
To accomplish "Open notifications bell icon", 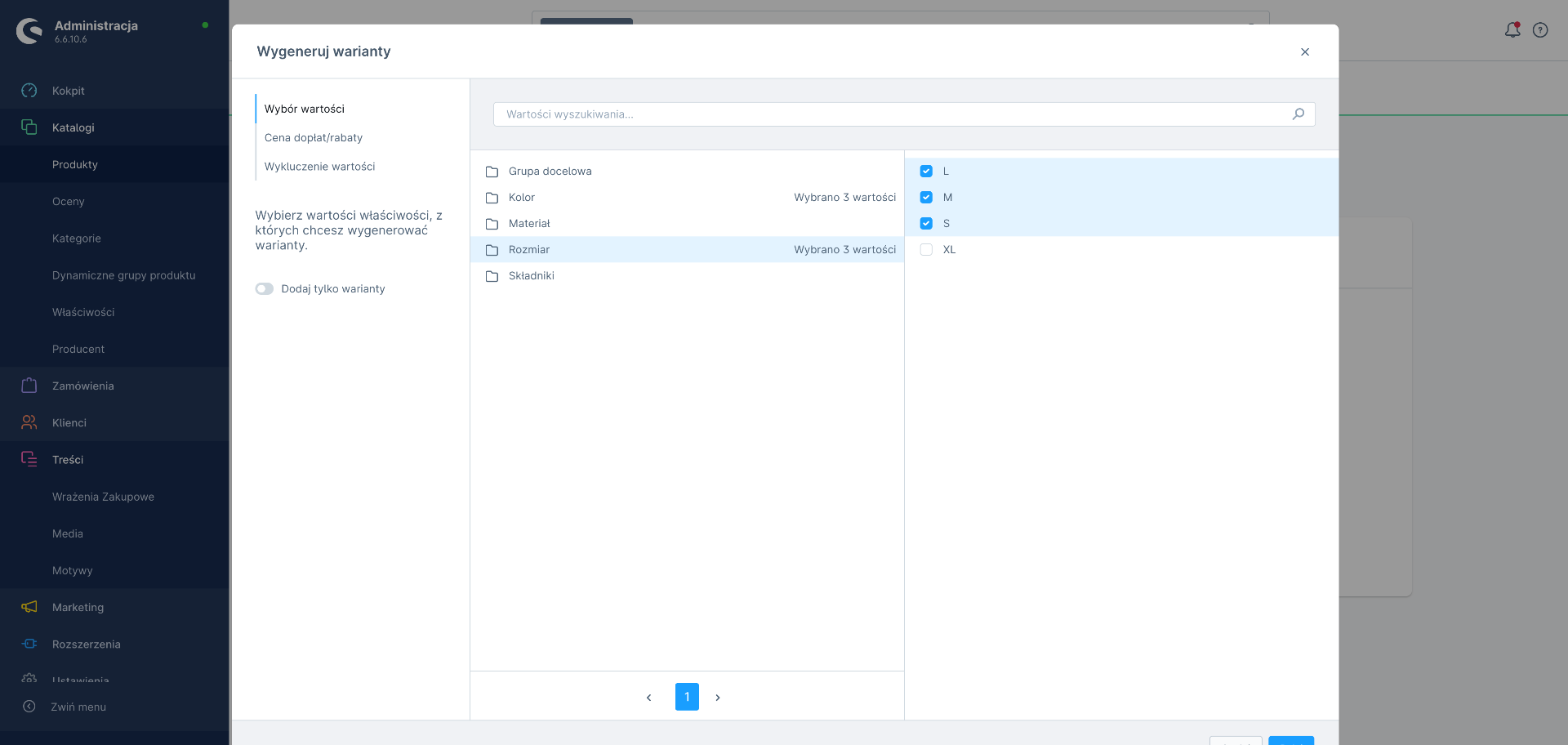I will pyautogui.click(x=1512, y=30).
